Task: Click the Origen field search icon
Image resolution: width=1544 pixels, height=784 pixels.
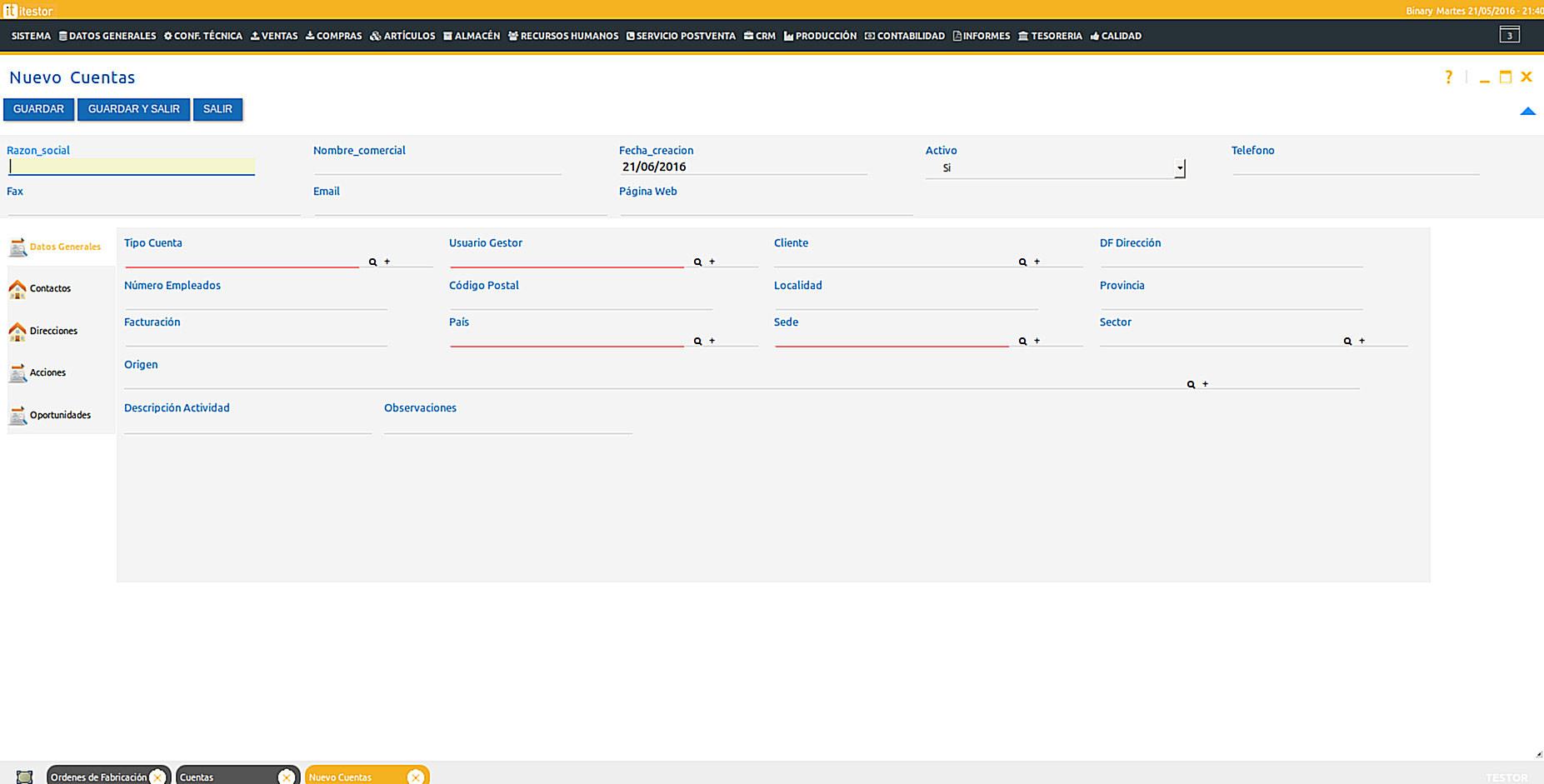Action: pos(1191,385)
